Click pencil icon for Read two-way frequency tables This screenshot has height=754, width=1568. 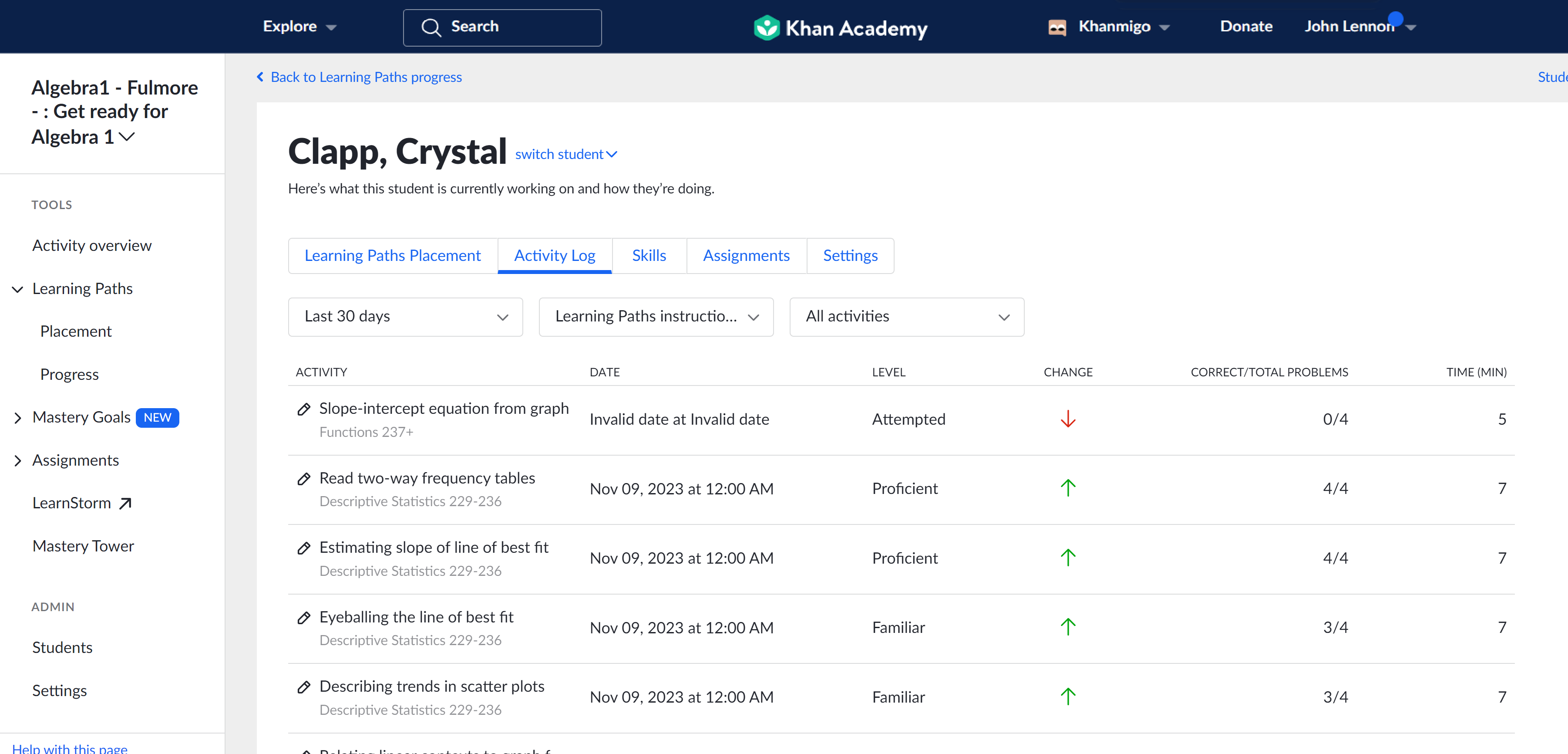304,479
